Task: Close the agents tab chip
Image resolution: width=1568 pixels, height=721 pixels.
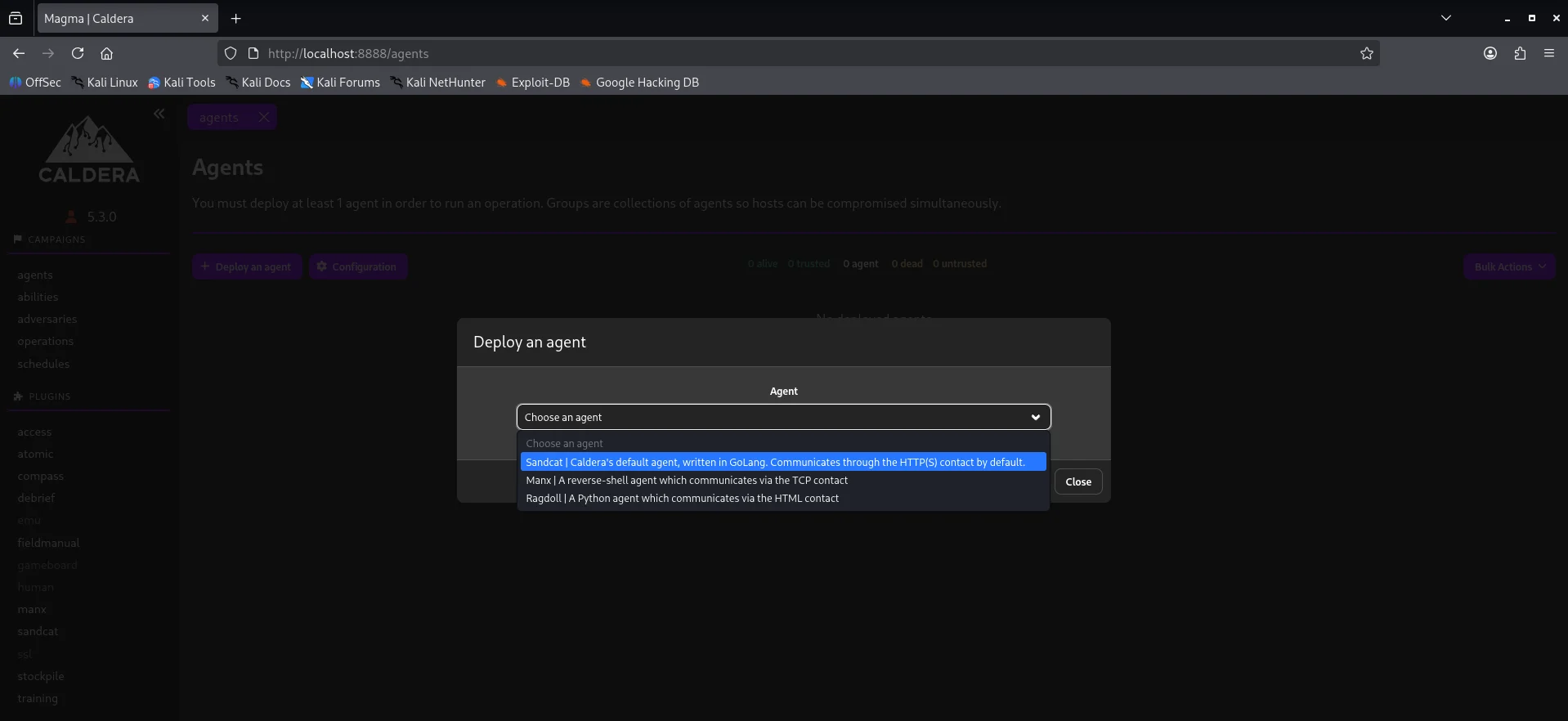Action: [263, 117]
